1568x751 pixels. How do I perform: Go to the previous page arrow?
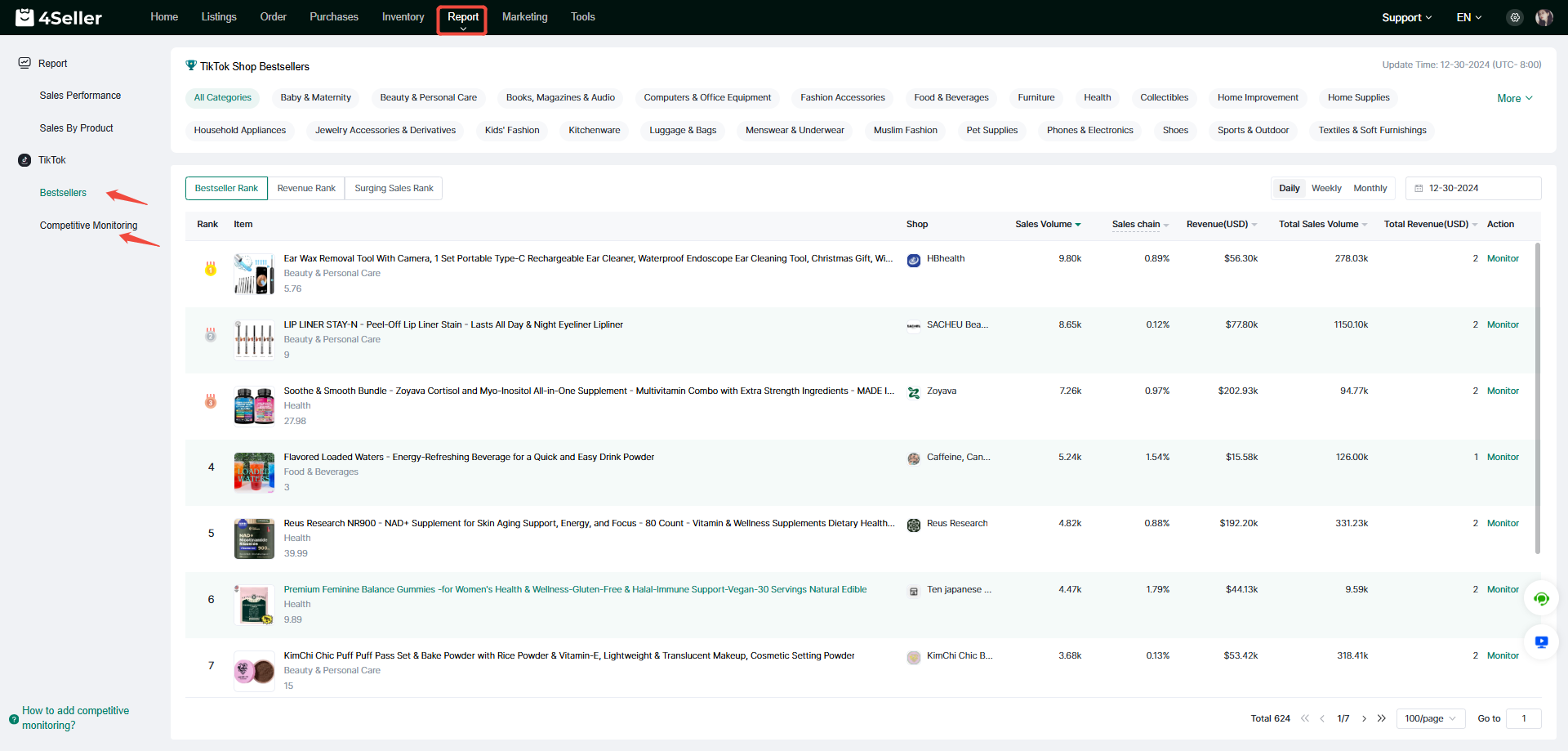1322,718
